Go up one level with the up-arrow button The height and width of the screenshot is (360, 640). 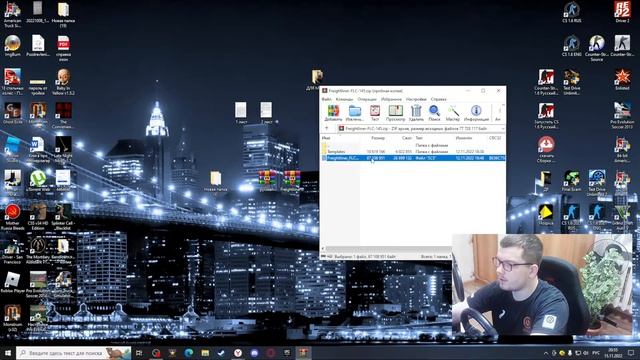pyautogui.click(x=327, y=129)
